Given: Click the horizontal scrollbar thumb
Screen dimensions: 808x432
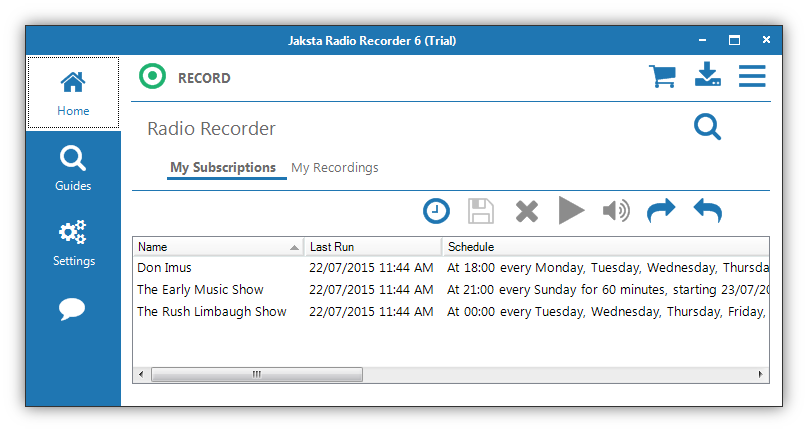Looking at the screenshot, I should tap(257, 374).
